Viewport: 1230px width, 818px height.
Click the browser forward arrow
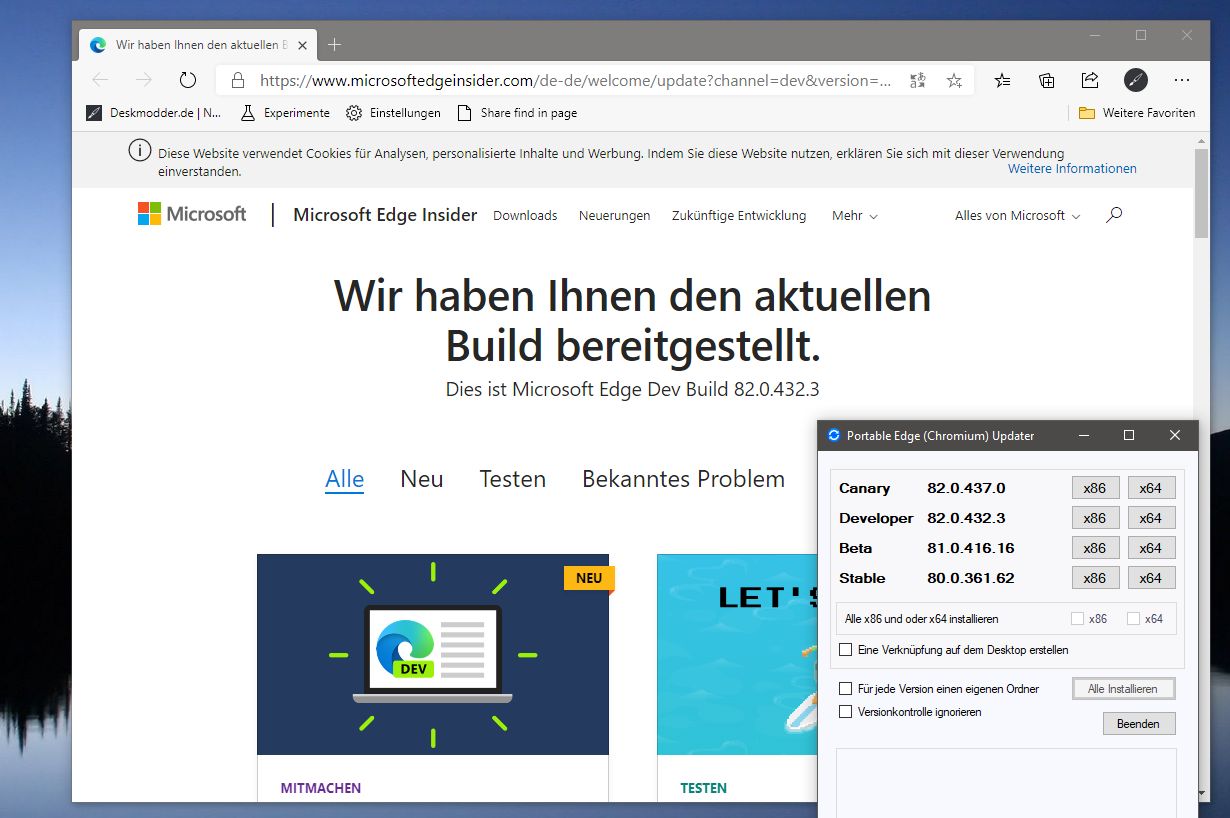pos(144,80)
